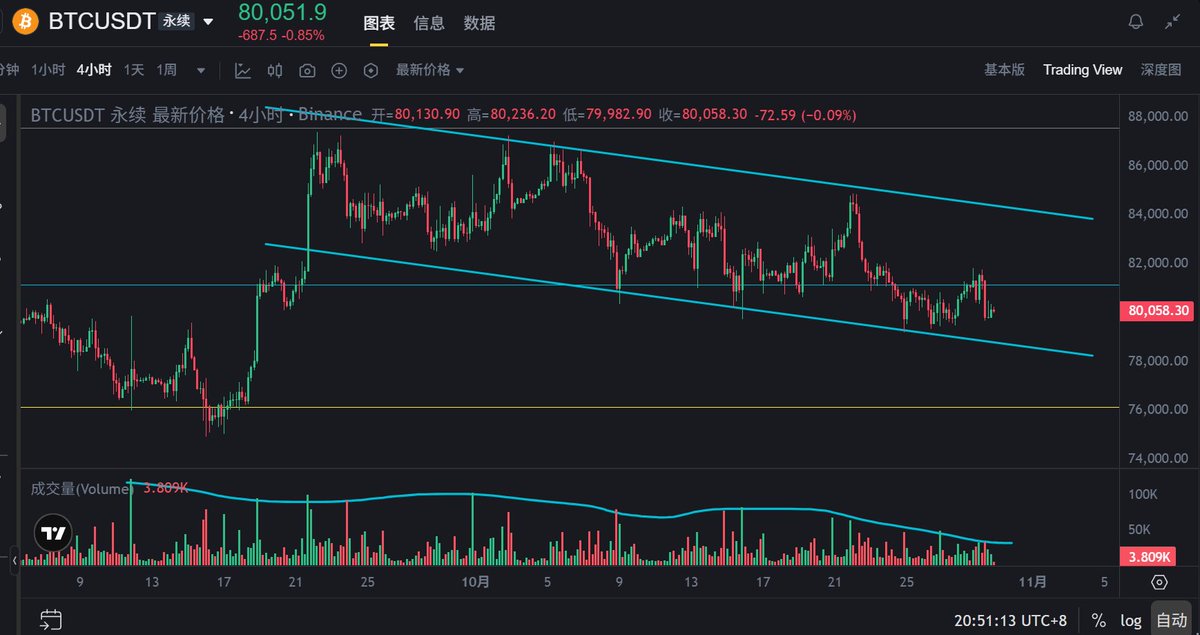The image size is (1200, 635).
Task: Open the candlestick chart style icon
Action: click(275, 70)
